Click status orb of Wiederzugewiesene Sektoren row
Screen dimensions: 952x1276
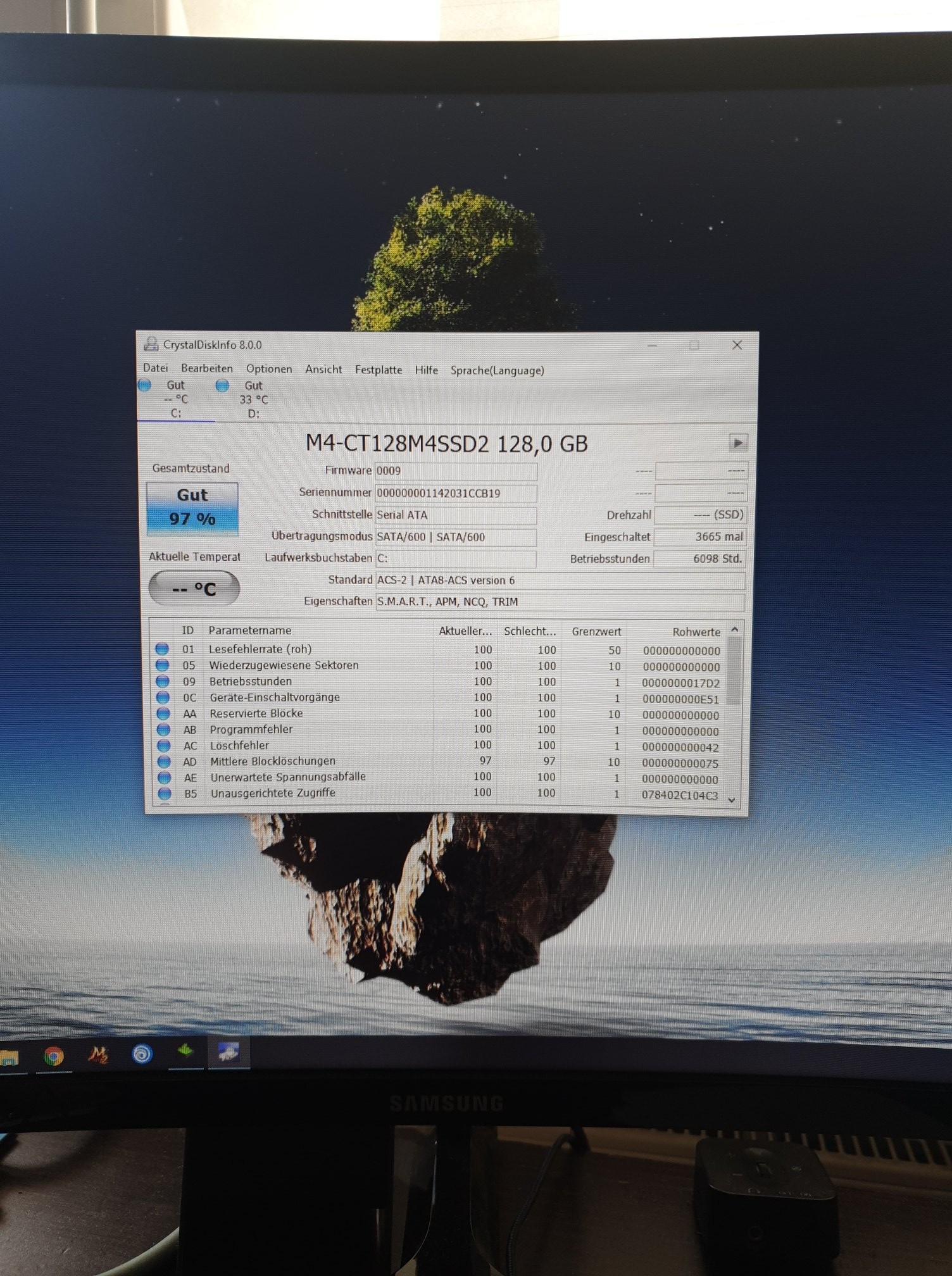[162, 665]
